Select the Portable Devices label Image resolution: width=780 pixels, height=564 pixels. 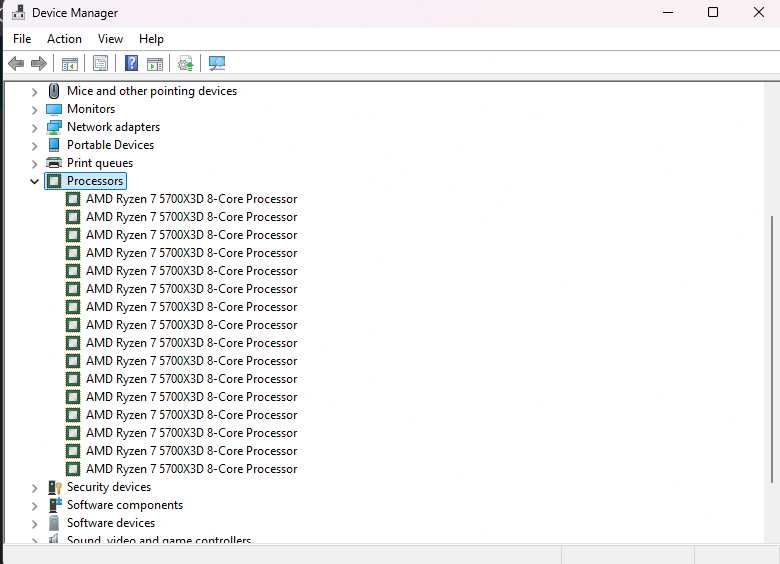[x=110, y=145]
